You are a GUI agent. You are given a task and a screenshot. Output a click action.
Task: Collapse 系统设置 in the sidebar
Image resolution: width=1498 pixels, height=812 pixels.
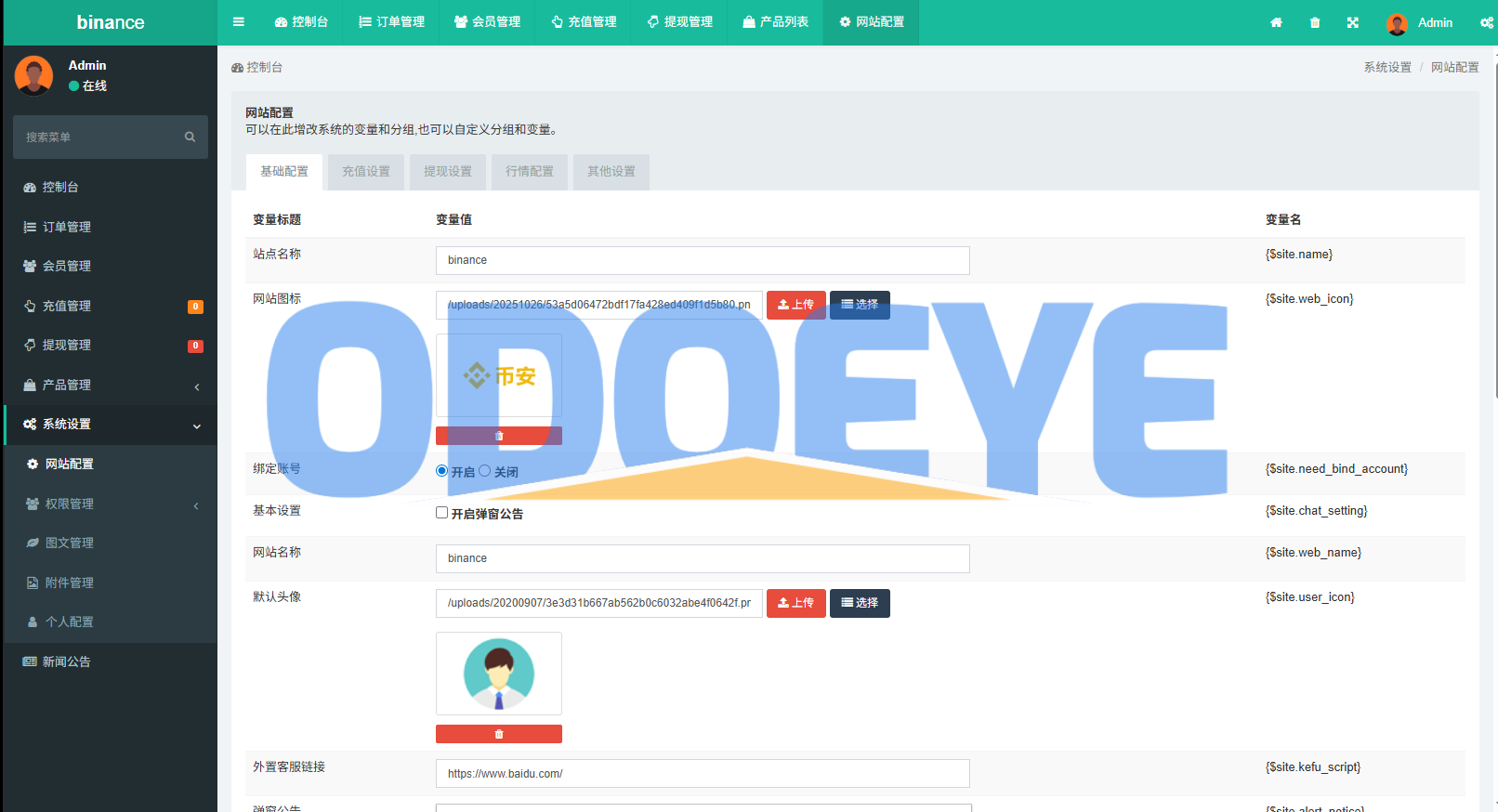[111, 424]
